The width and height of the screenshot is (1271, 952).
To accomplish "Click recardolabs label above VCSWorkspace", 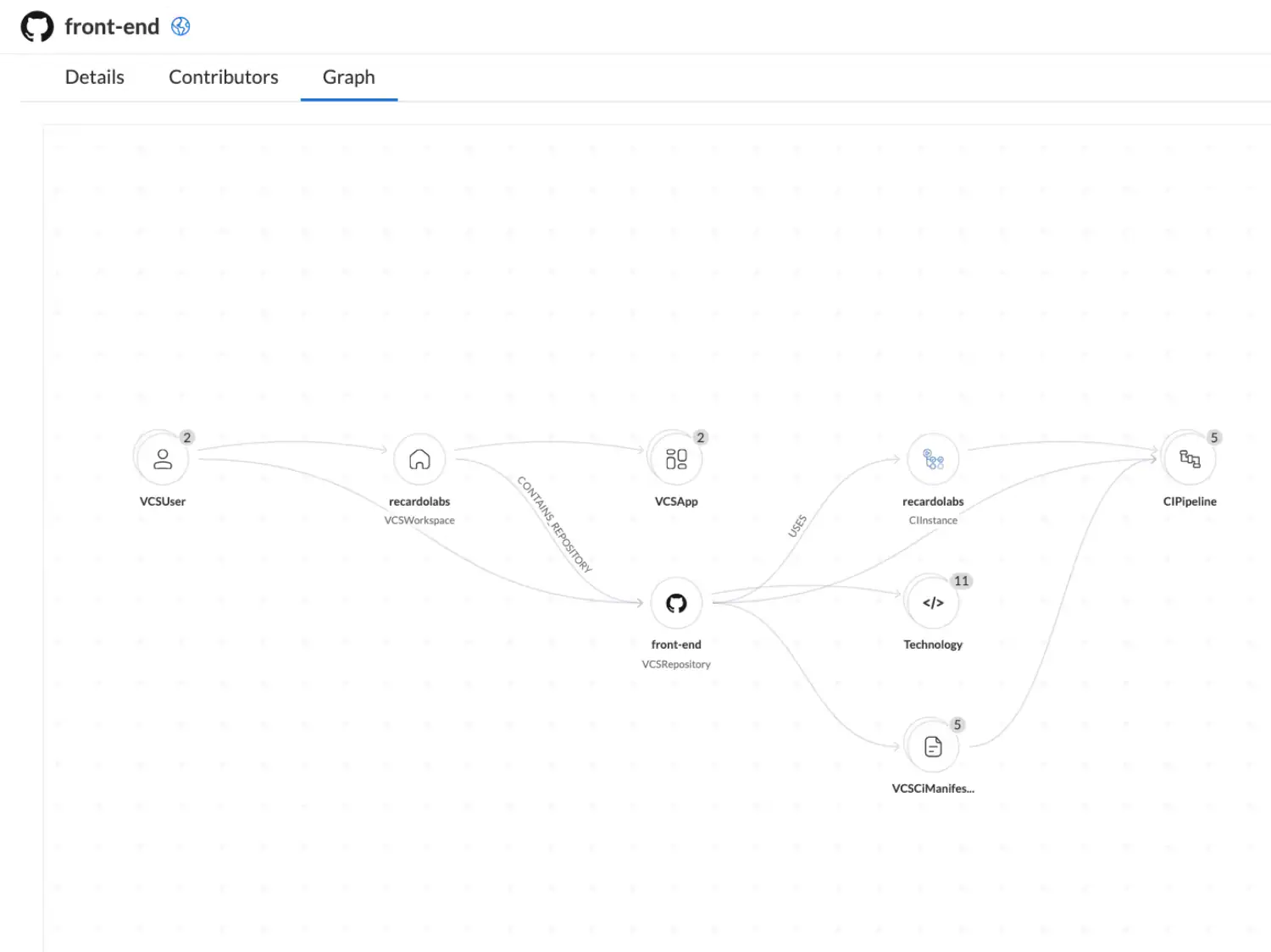I will coord(419,501).
